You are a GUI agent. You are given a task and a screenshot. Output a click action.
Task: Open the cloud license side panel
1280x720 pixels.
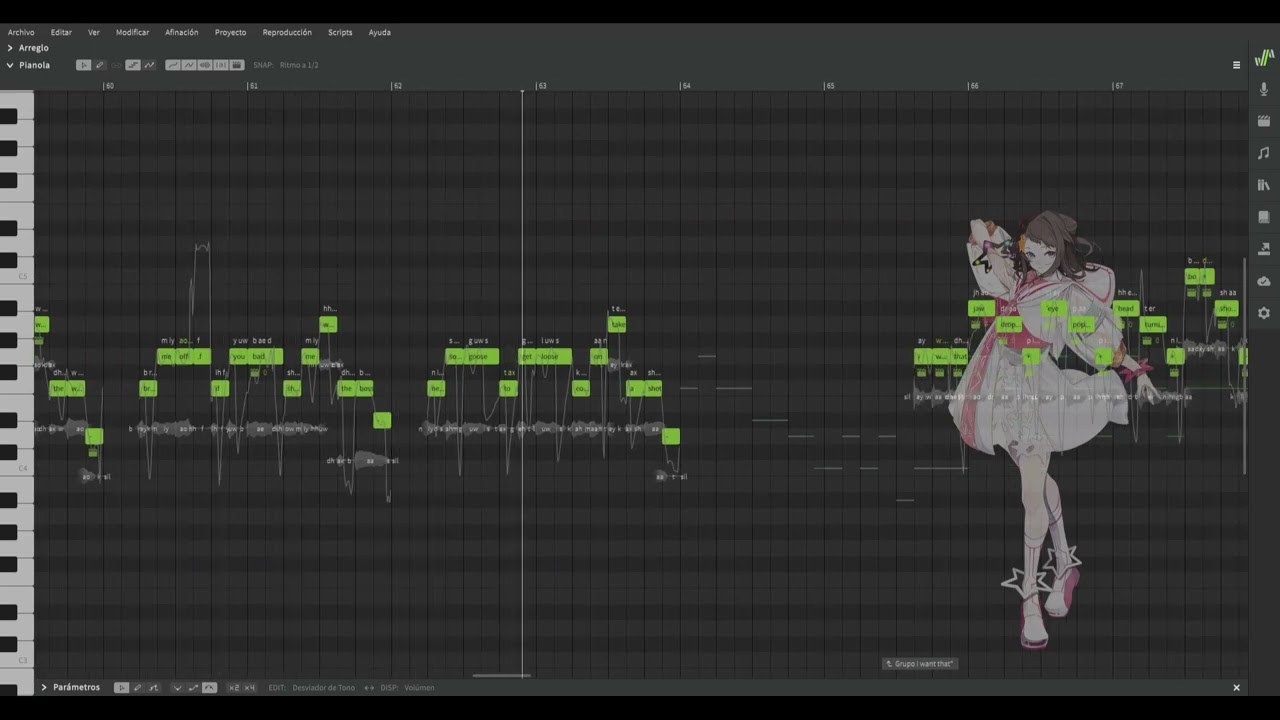(x=1264, y=281)
